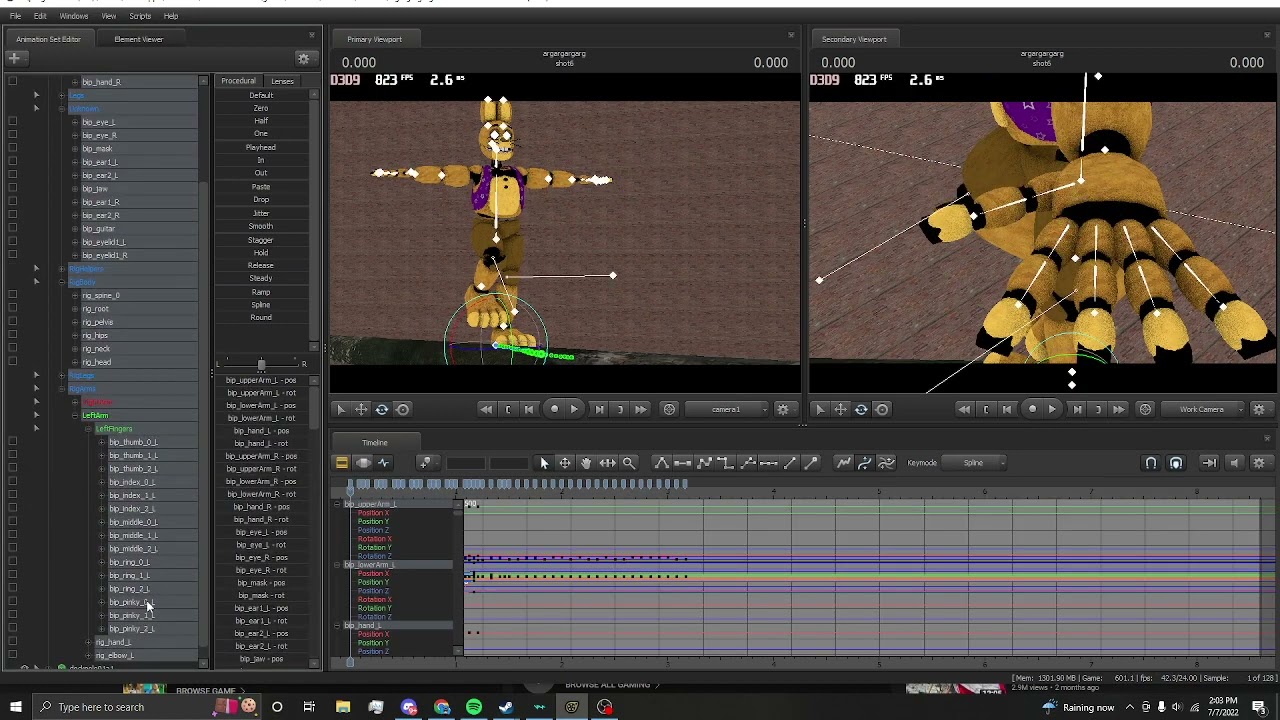Viewport: 1280px width, 720px height.
Task: Activate the rotate tool under secondary viewport
Action: pyautogui.click(x=860, y=409)
